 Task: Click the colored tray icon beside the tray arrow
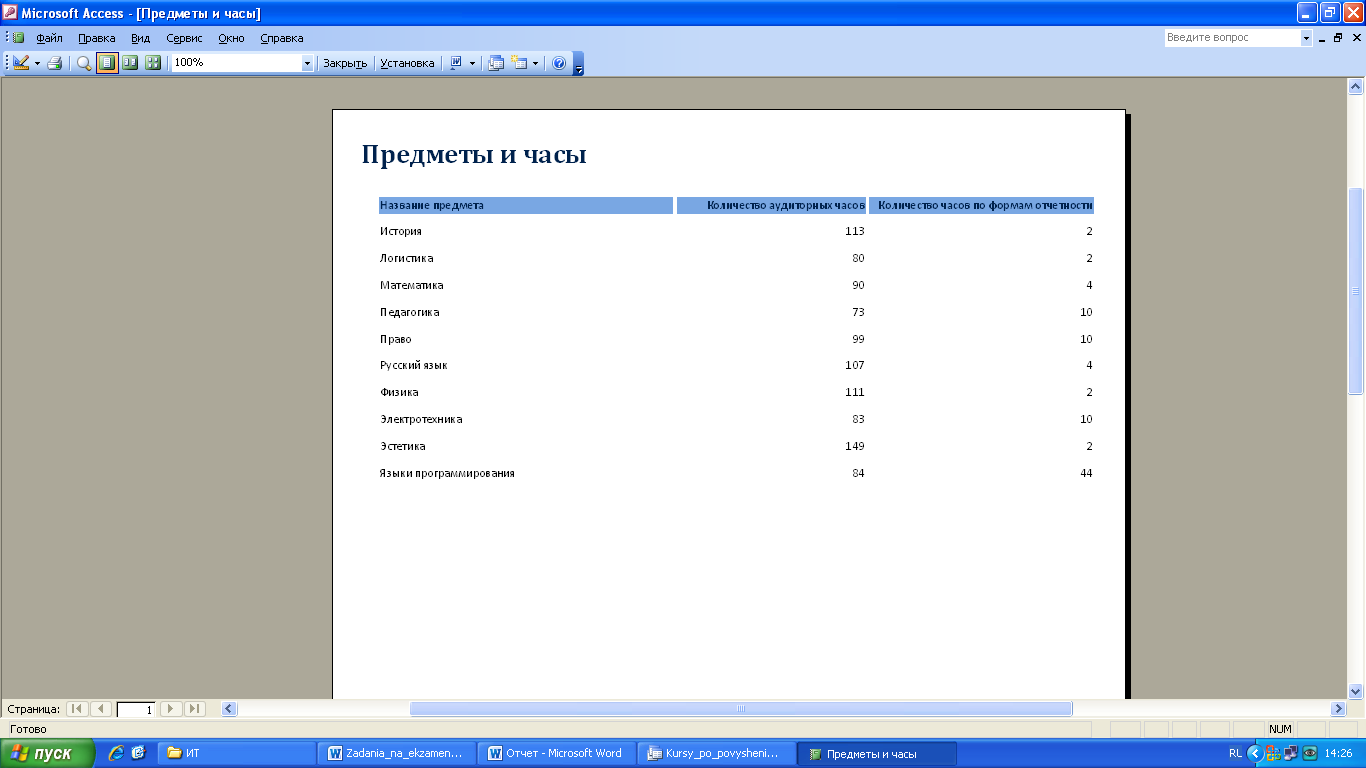(1272, 754)
